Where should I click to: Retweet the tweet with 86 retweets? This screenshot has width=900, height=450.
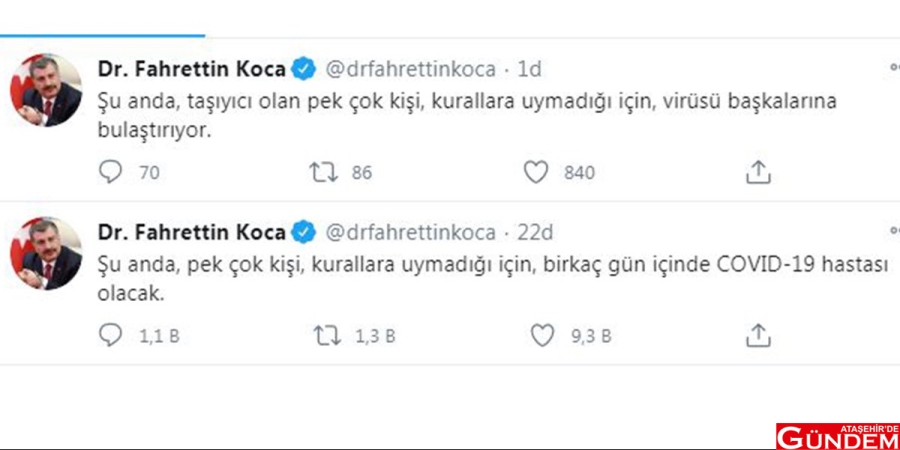tap(324, 172)
